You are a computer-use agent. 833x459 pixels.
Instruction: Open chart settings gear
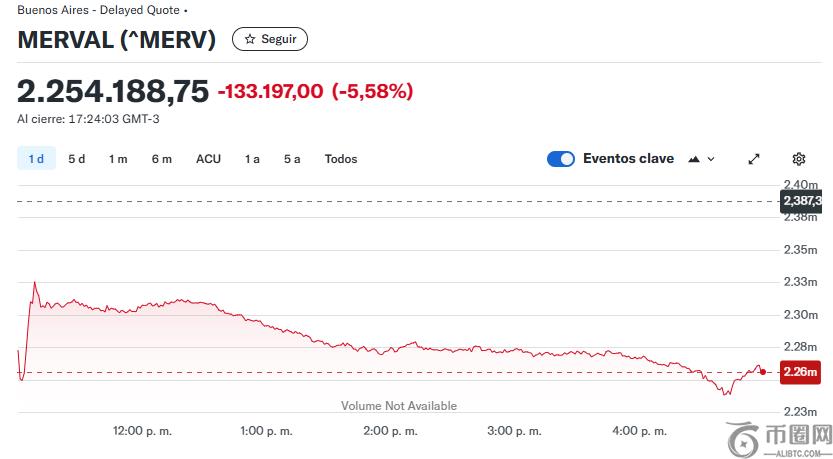point(799,159)
